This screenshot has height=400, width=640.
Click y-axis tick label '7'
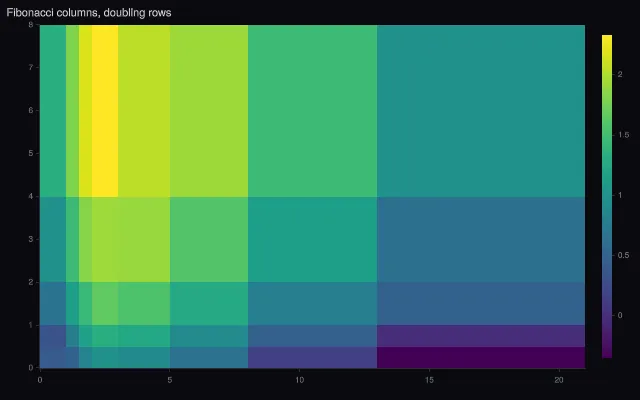31,67
